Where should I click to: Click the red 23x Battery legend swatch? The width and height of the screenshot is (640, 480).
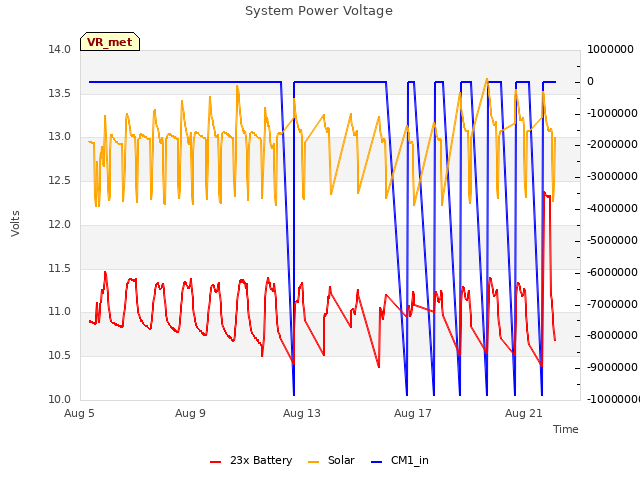(216, 462)
